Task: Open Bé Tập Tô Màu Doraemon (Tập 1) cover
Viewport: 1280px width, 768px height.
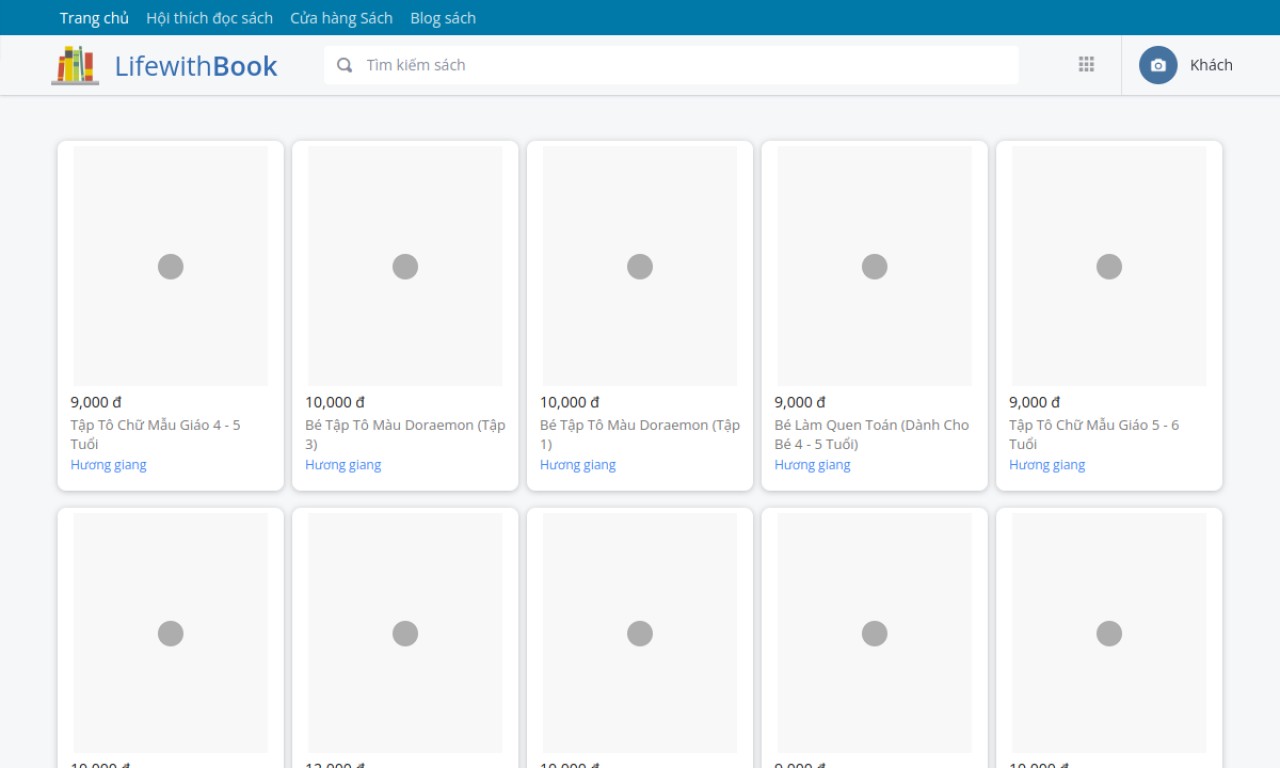Action: [640, 266]
